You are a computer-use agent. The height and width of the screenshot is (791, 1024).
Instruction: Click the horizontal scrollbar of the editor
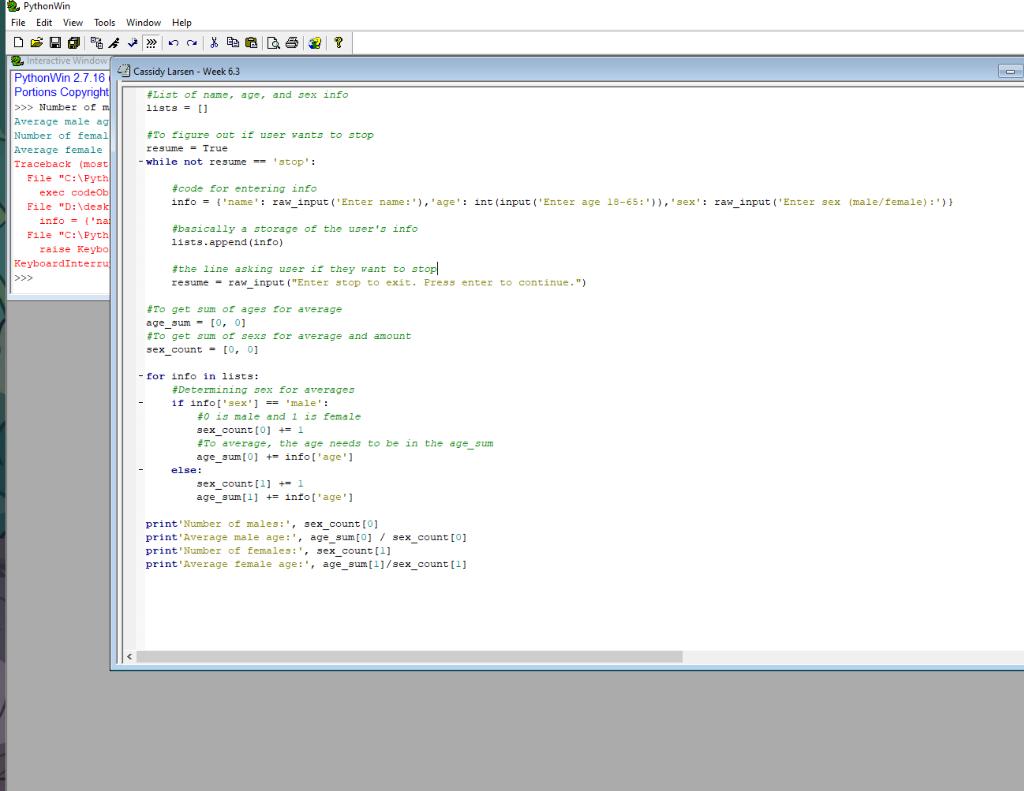coord(400,656)
